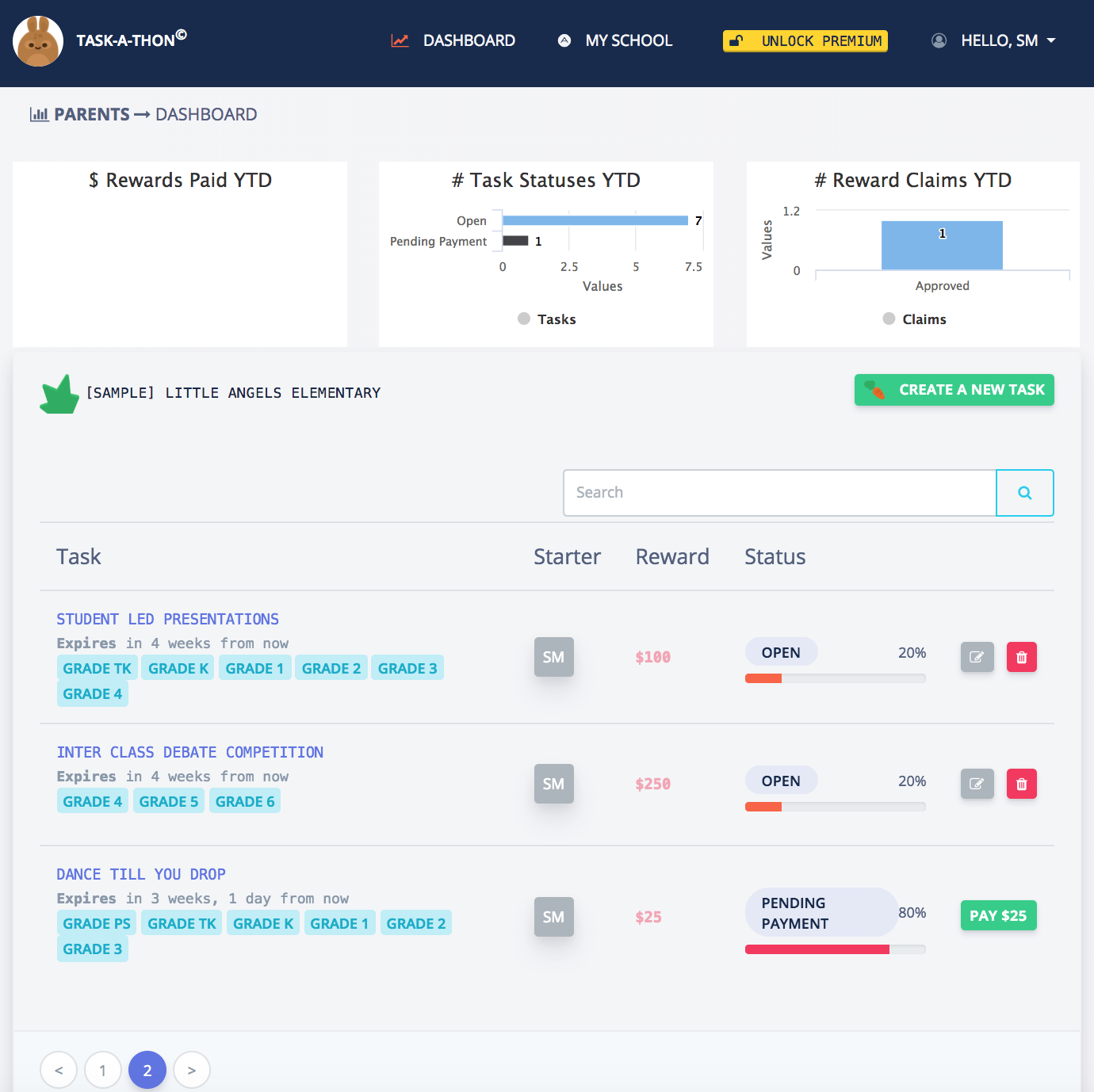Toggle the Claims legend in Reward Claims chart
Viewport: 1094px width, 1092px height.
915,319
